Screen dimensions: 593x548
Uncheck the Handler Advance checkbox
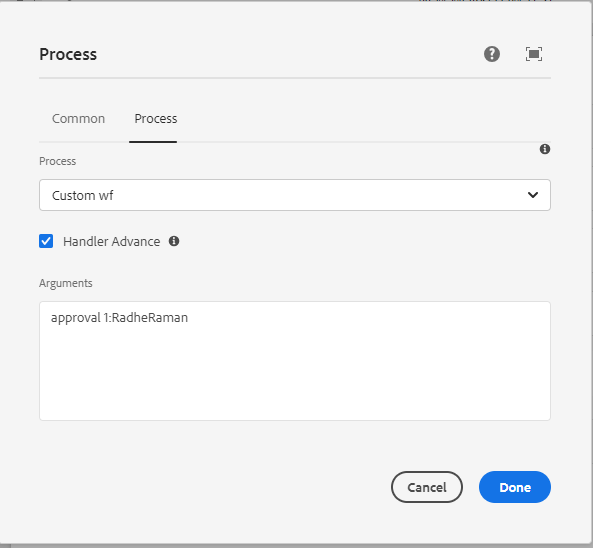pyautogui.click(x=46, y=241)
